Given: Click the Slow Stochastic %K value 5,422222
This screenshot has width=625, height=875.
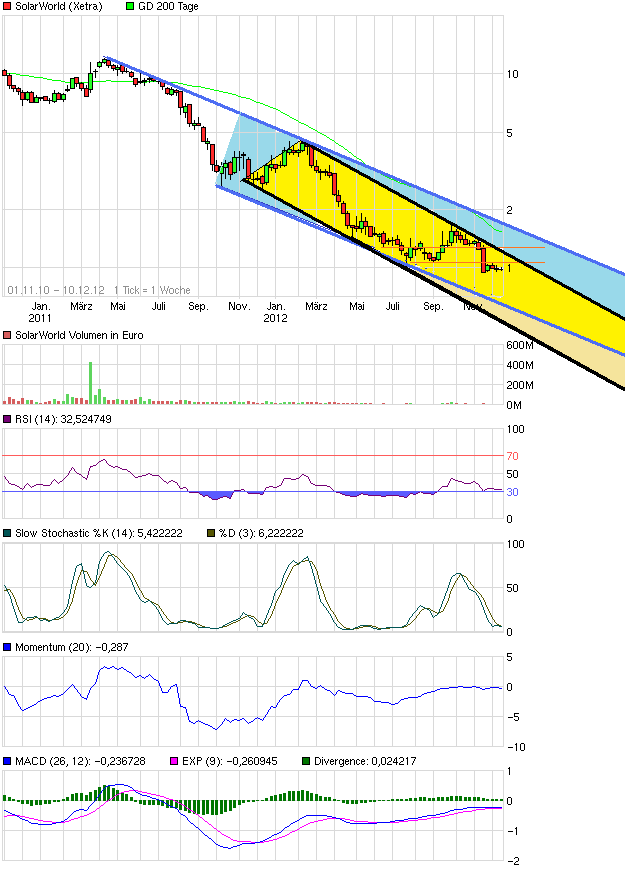Looking at the screenshot, I should 158,533.
